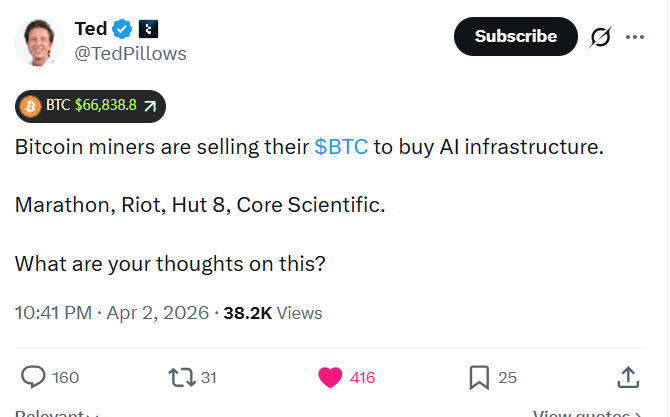
Task: Click the arrow icon on BTC chip
Action: coord(150,105)
